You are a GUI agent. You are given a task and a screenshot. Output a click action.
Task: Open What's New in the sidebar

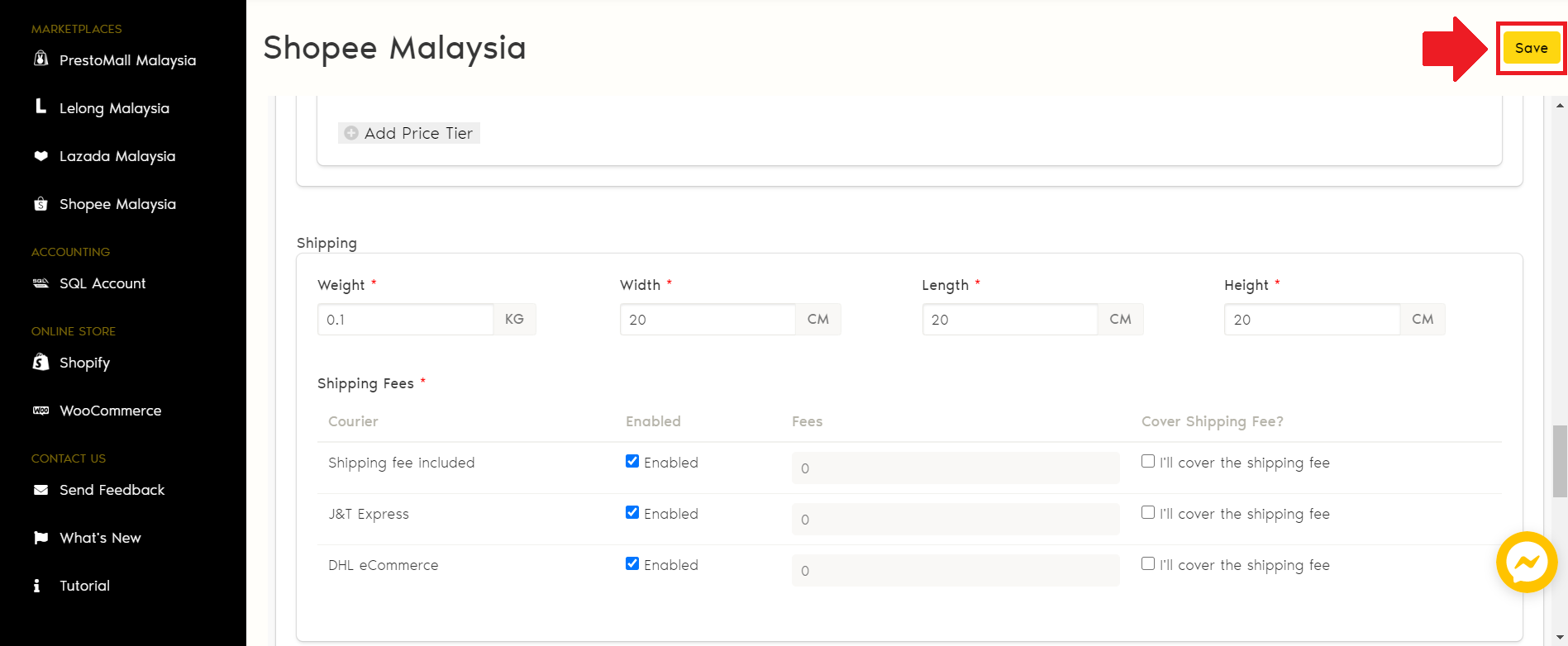point(100,538)
